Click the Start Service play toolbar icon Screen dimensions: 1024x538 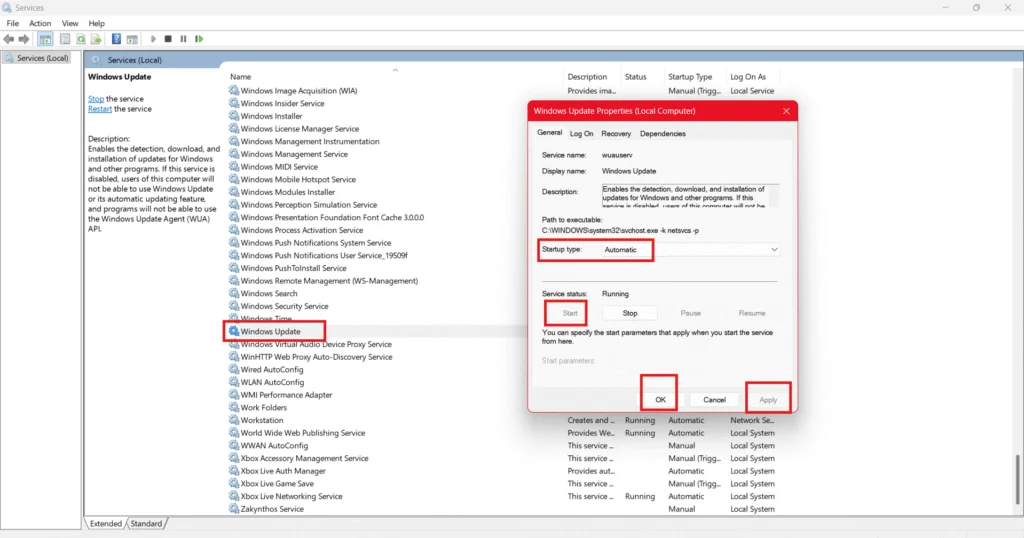tap(153, 39)
